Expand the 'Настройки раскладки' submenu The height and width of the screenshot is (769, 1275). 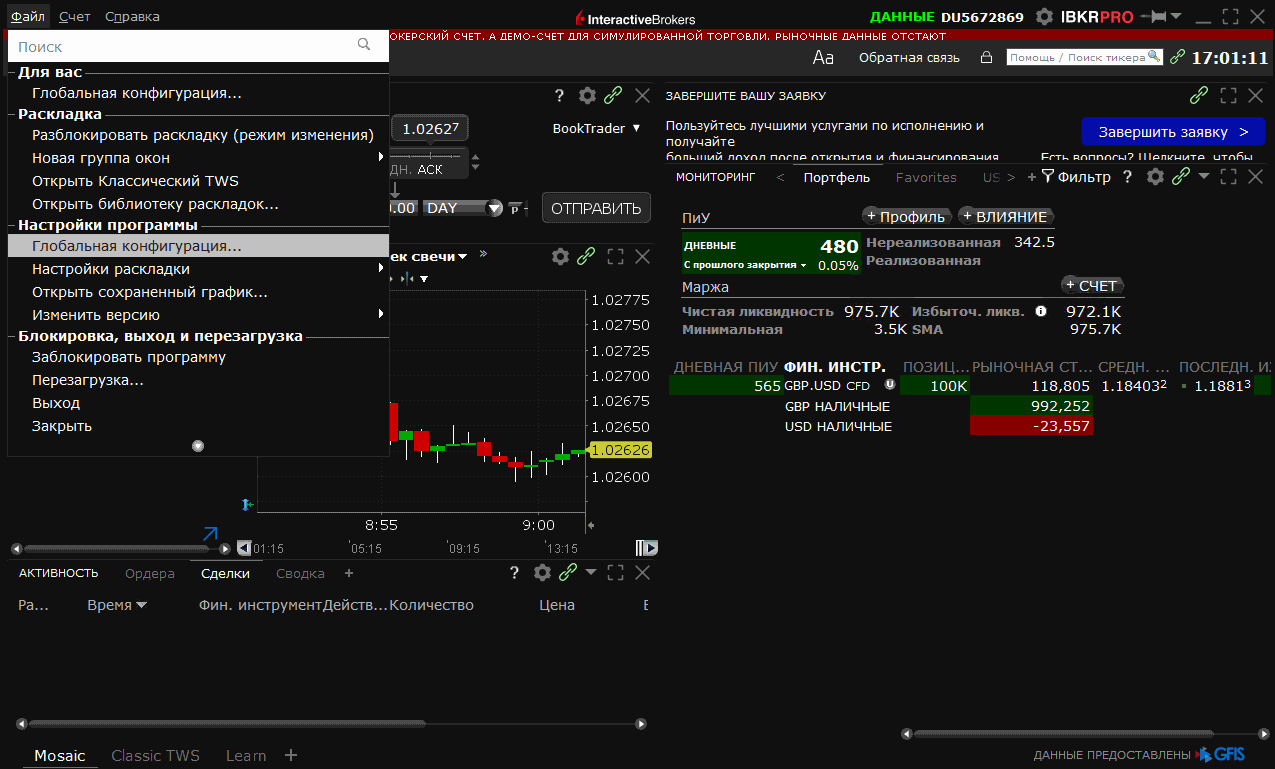tap(381, 269)
